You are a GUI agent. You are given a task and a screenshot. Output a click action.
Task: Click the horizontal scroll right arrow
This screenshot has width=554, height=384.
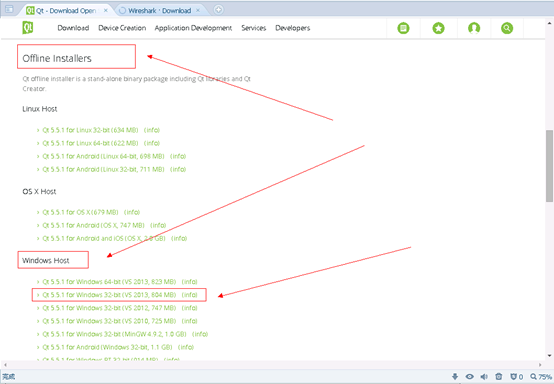point(540,365)
